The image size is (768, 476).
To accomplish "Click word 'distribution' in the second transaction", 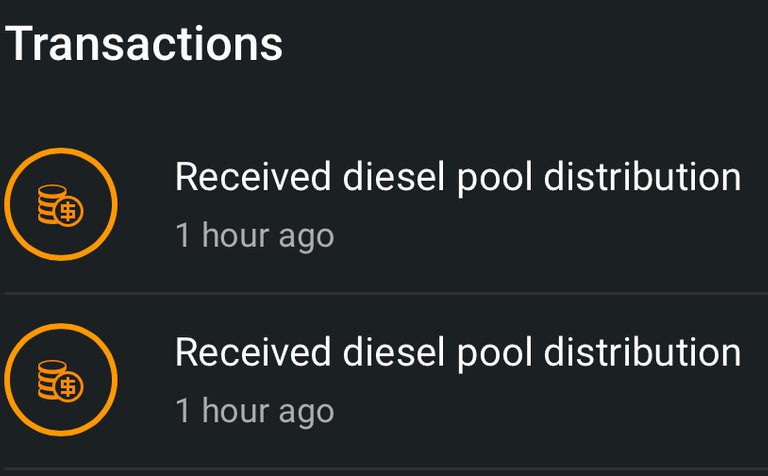I will pos(642,352).
